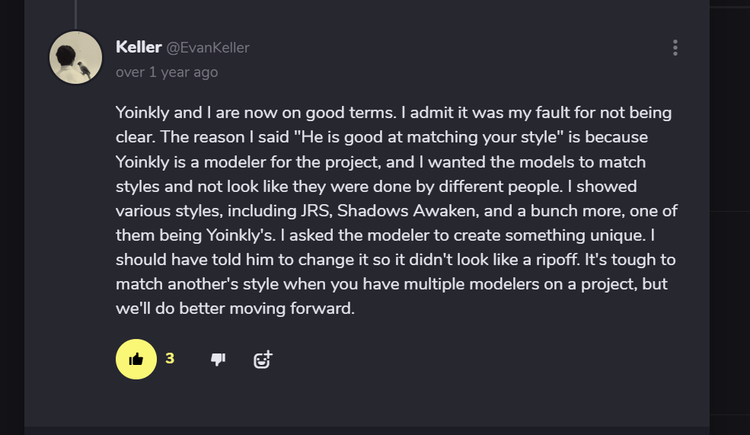Add an emoji reaction to comment

tap(263, 359)
